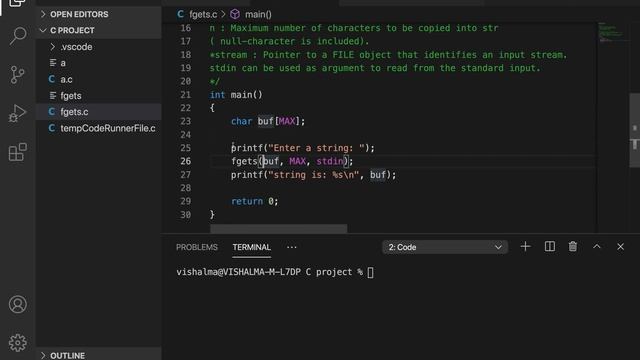This screenshot has height=360, width=640.
Task: Create a new terminal with plus icon
Action: coord(525,247)
